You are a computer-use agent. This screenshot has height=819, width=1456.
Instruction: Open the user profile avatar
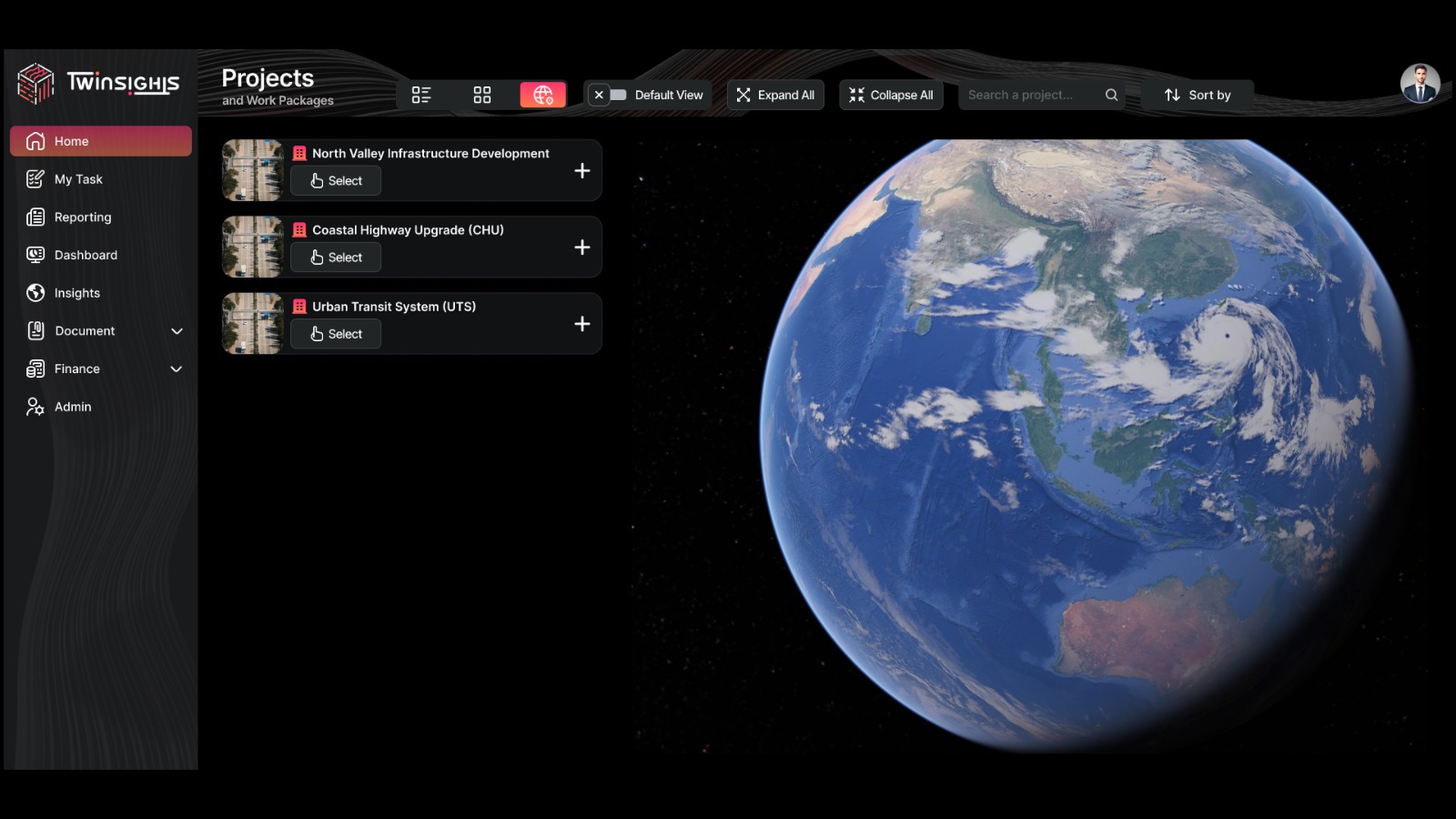pyautogui.click(x=1419, y=84)
